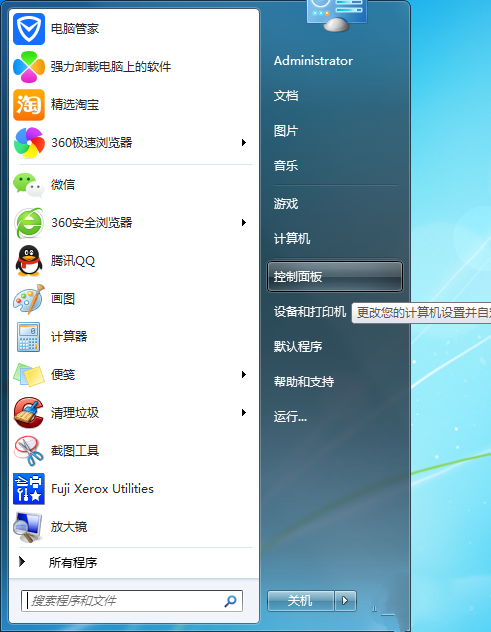Open the 音乐 library
The width and height of the screenshot is (491, 632).
[x=286, y=165]
